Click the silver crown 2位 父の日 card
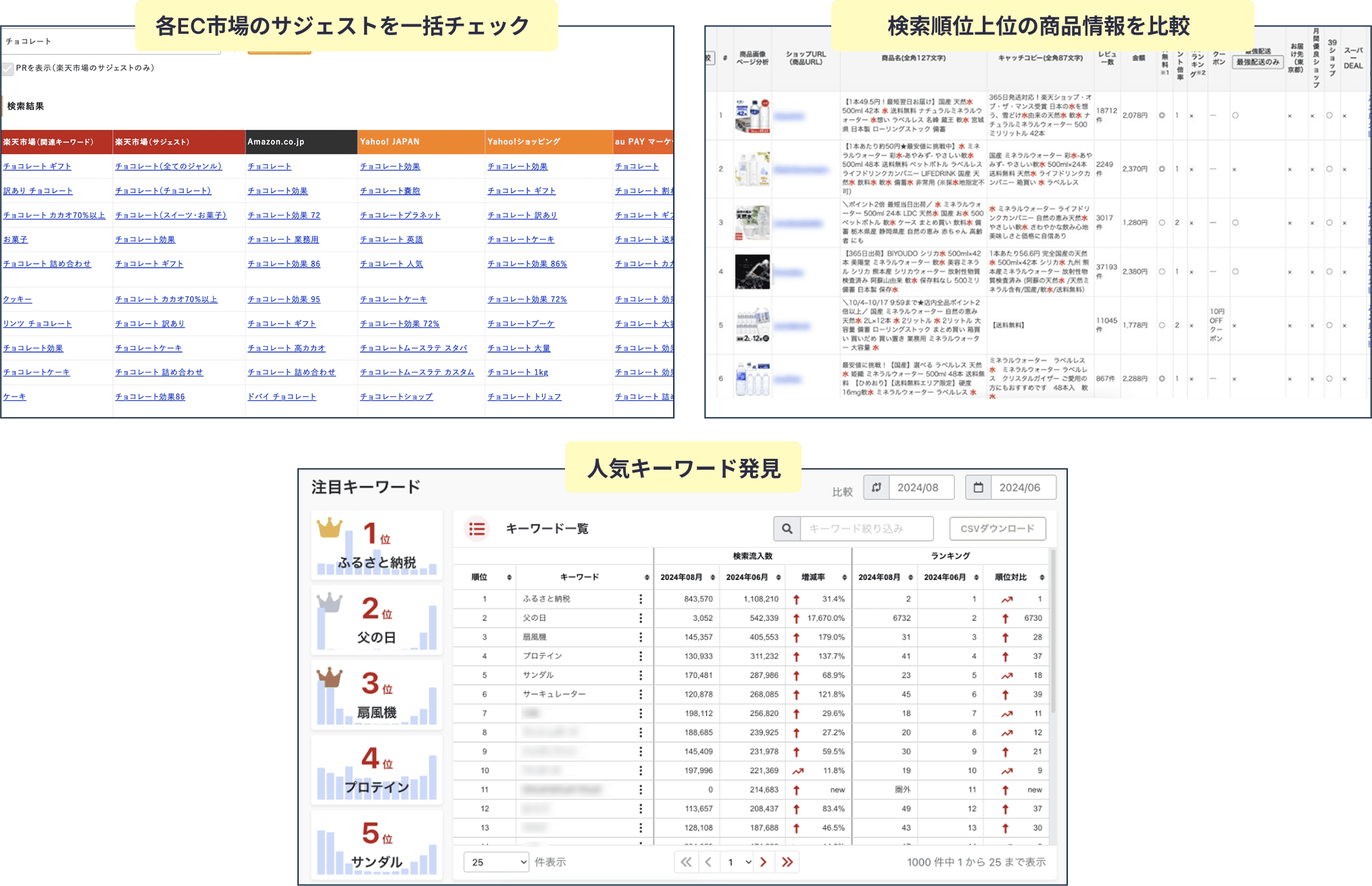The image size is (1372, 886). click(377, 620)
